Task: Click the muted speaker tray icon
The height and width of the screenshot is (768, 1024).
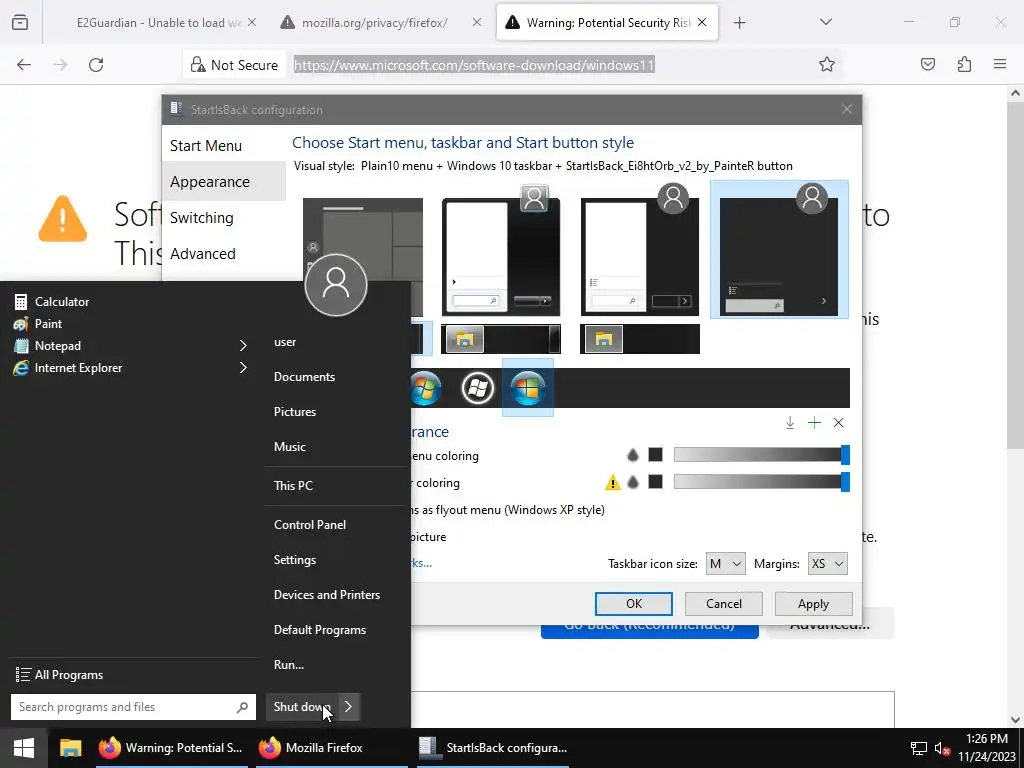Action: (942, 748)
